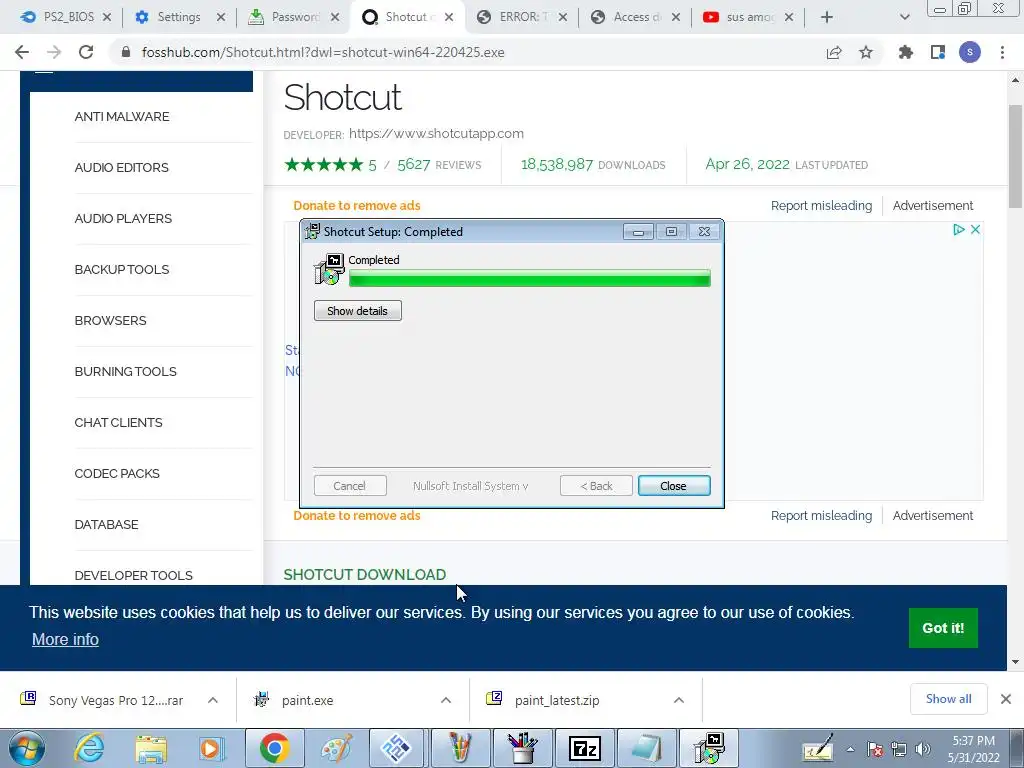Click the share page icon in address bar
Viewport: 1024px width, 768px height.
[834, 52]
